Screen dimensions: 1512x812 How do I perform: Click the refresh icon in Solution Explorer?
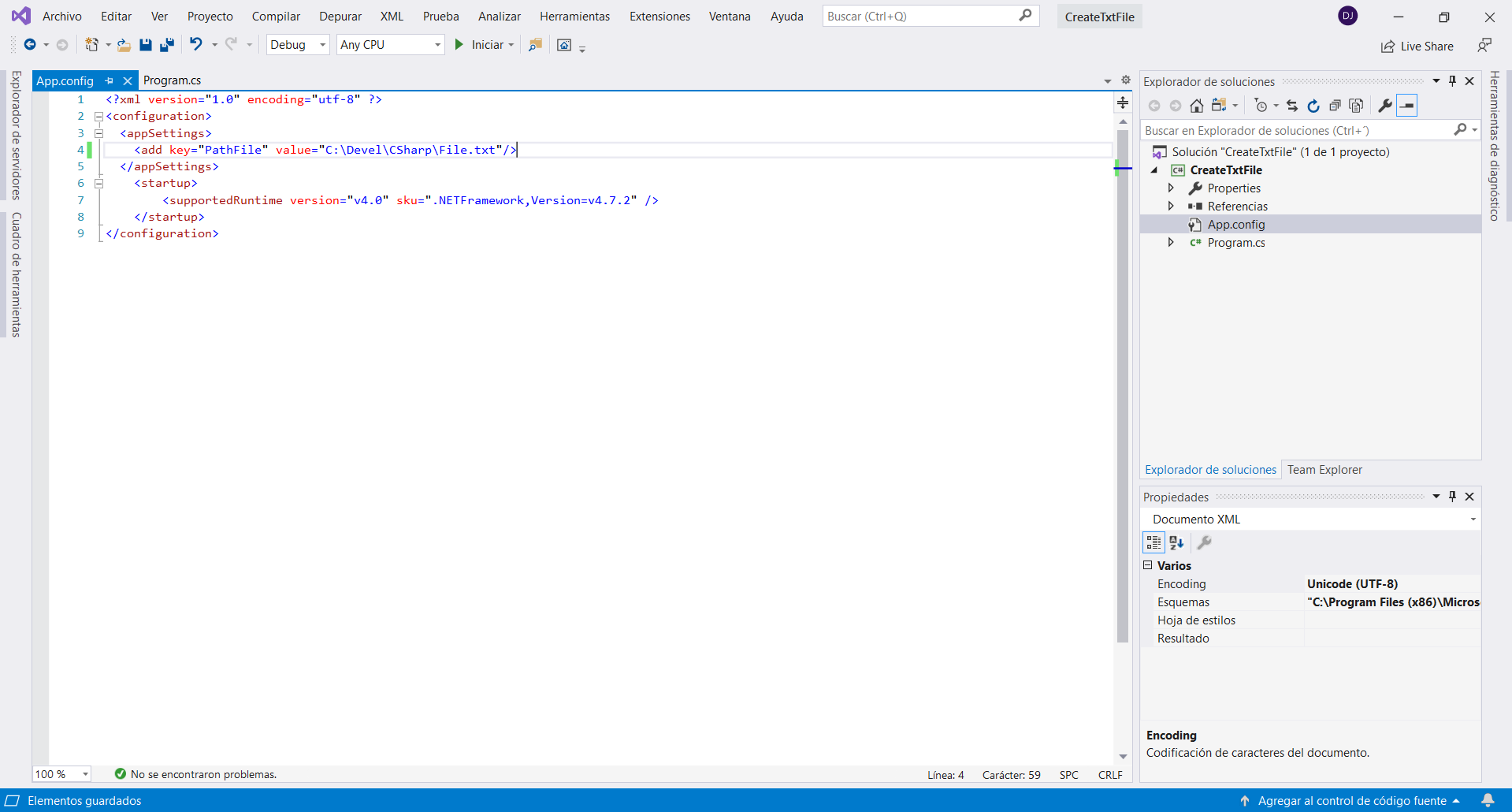(x=1313, y=106)
